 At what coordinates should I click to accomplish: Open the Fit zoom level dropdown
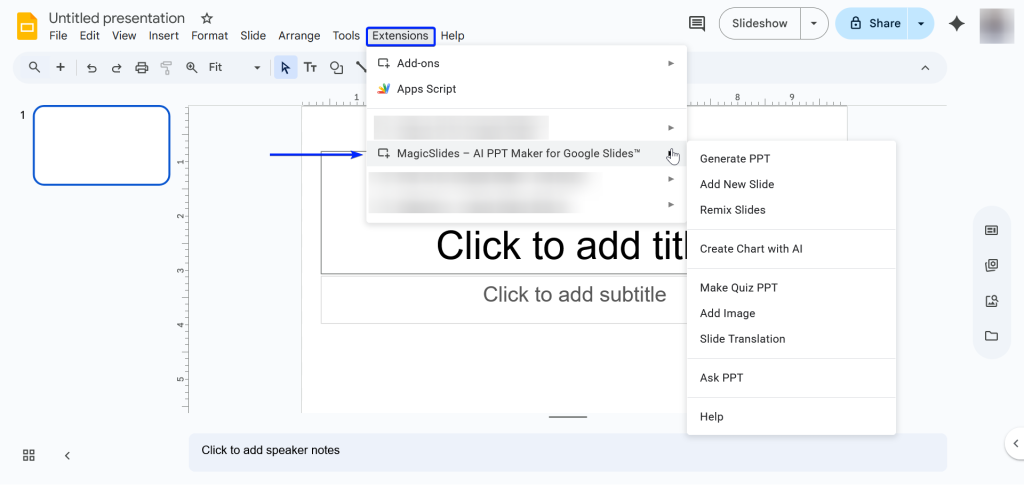235,68
